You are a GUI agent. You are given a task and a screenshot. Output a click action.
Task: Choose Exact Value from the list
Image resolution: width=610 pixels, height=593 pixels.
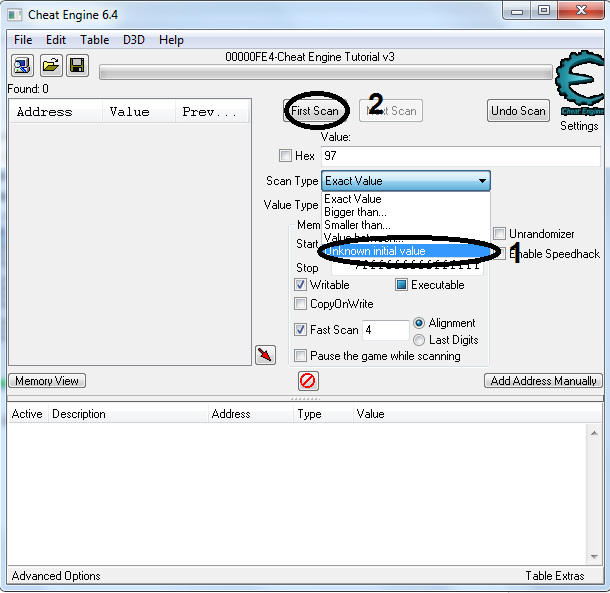(405, 199)
